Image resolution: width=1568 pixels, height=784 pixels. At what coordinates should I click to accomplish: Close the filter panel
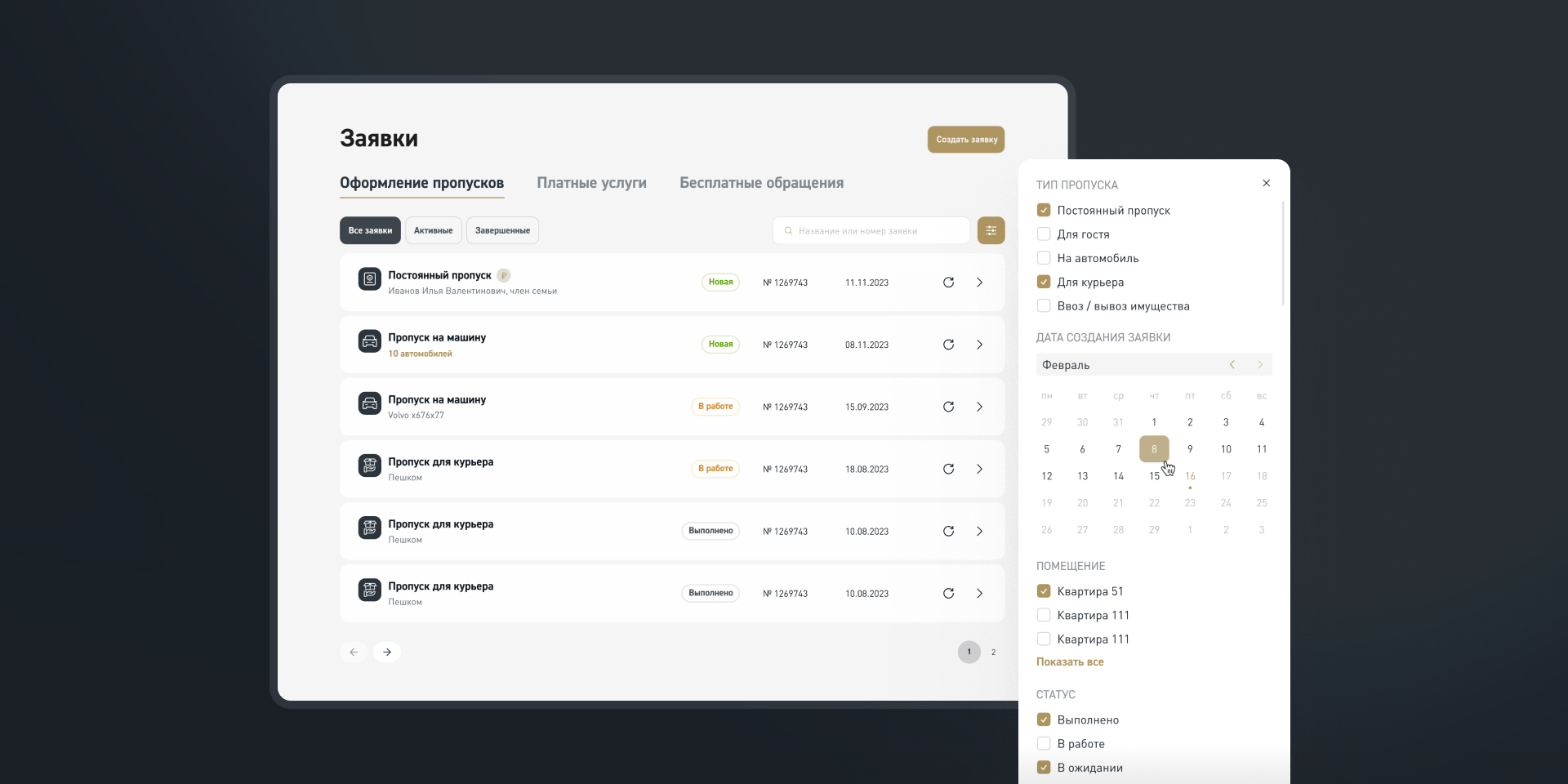point(1266,183)
